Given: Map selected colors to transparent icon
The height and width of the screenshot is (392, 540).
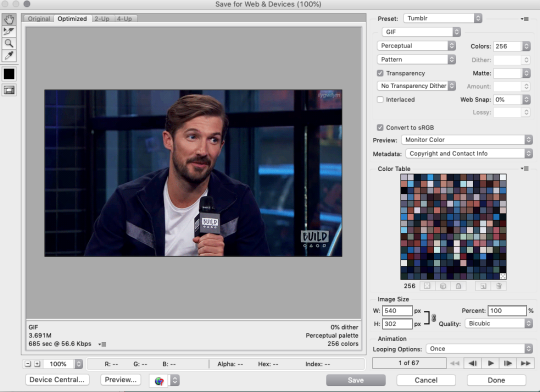Looking at the screenshot, I should pyautogui.click(x=427, y=286).
